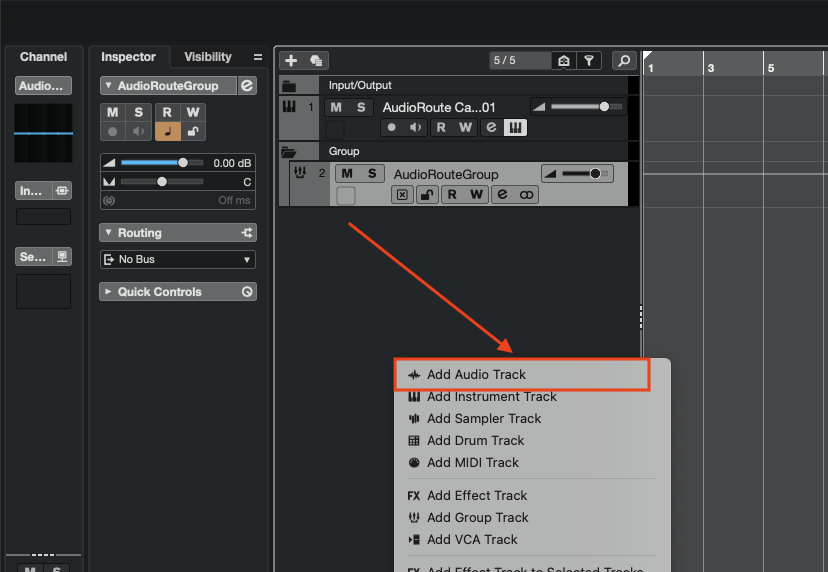Toggle the musical timebase note button in Inspector
The image size is (828, 572).
click(167, 132)
